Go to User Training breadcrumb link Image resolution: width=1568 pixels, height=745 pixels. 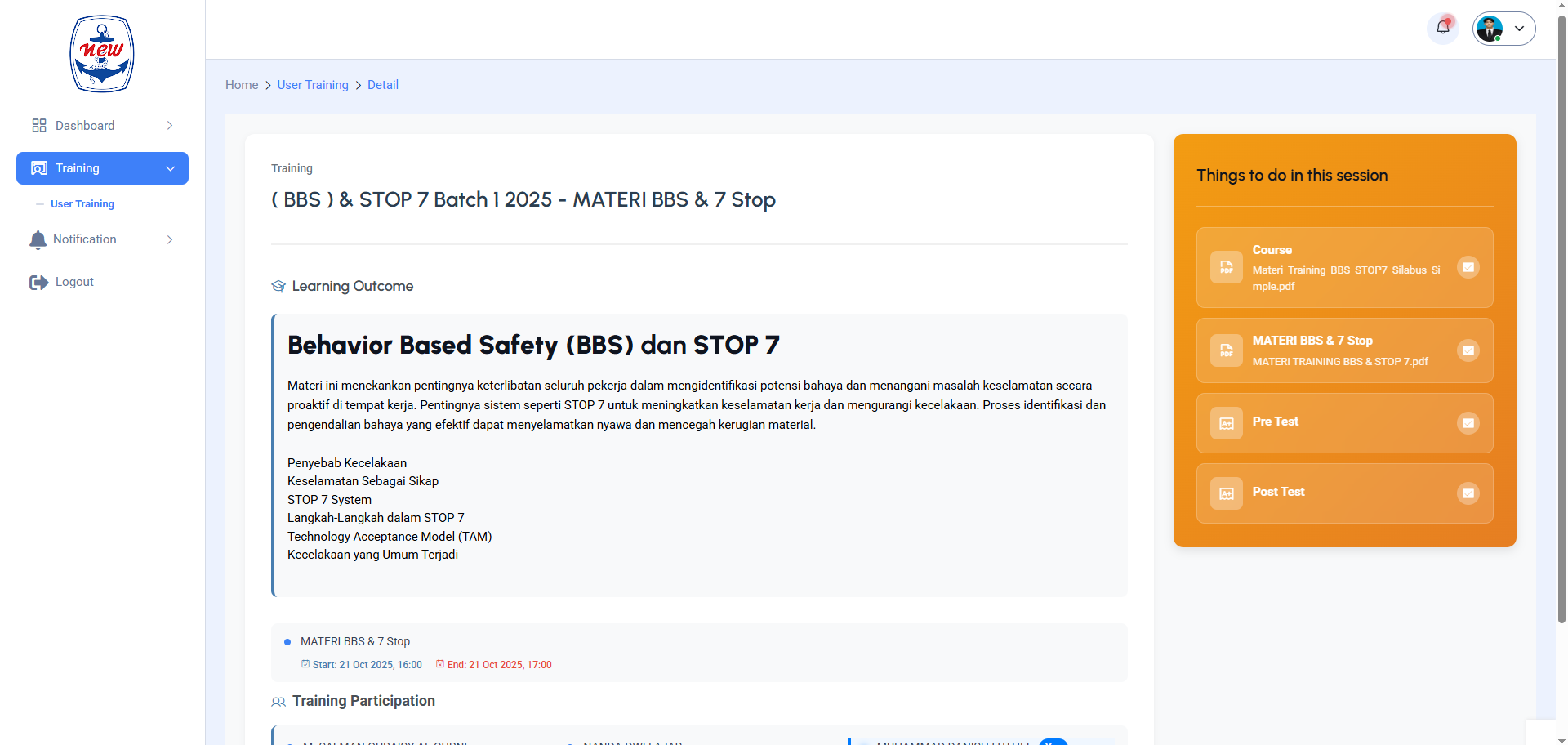coord(313,85)
